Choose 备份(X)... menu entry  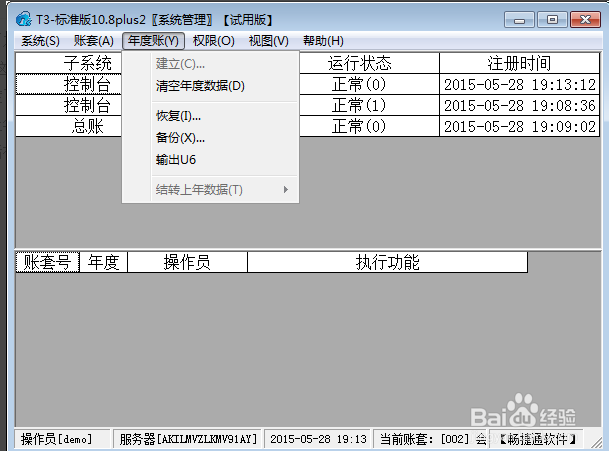coord(180,138)
